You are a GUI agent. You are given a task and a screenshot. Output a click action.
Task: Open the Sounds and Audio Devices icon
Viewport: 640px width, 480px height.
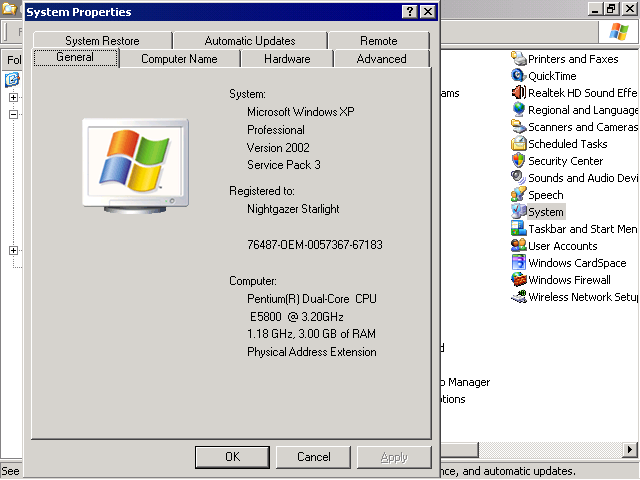(x=518, y=178)
